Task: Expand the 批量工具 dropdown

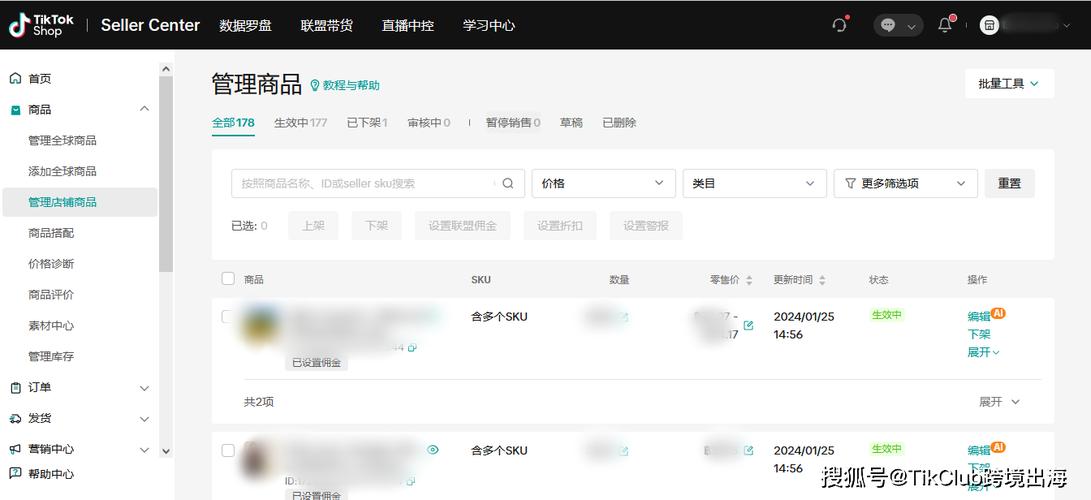Action: click(x=1008, y=84)
